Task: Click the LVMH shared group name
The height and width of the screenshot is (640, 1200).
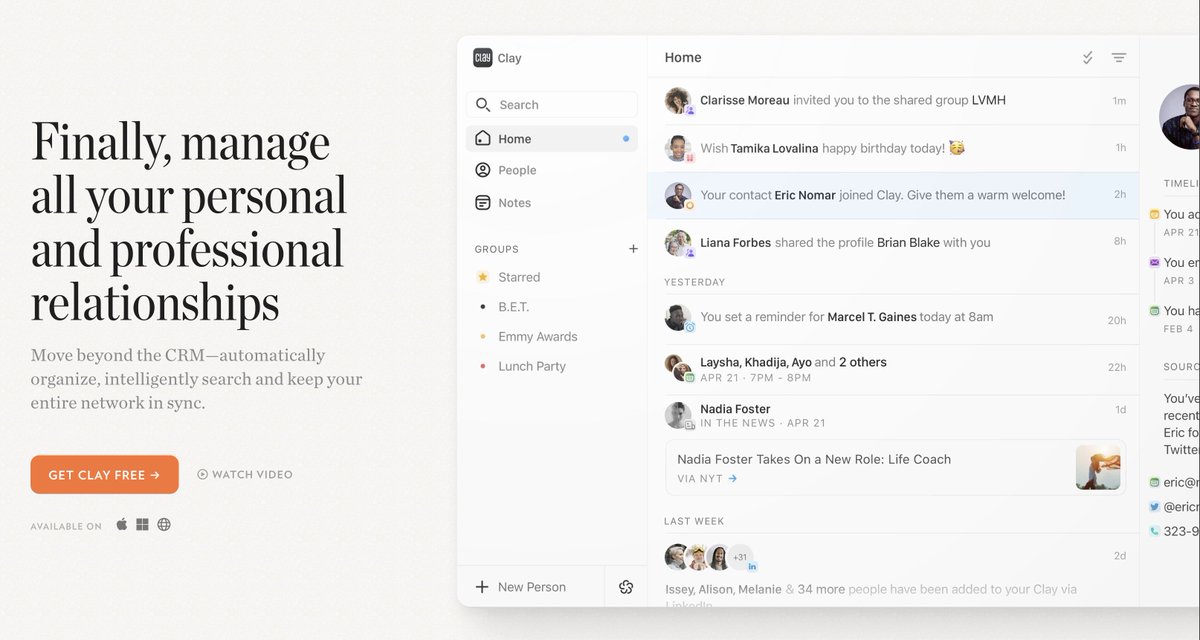Action: (989, 101)
